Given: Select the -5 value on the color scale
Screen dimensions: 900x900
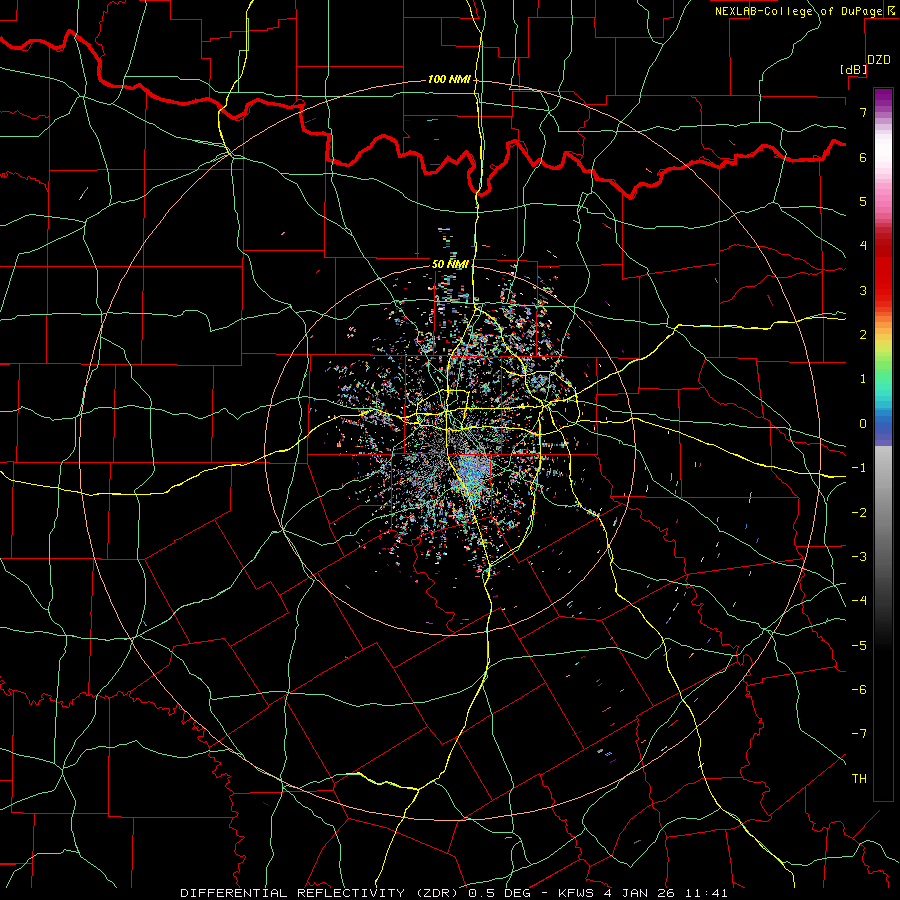Looking at the screenshot, I should pyautogui.click(x=859, y=646).
